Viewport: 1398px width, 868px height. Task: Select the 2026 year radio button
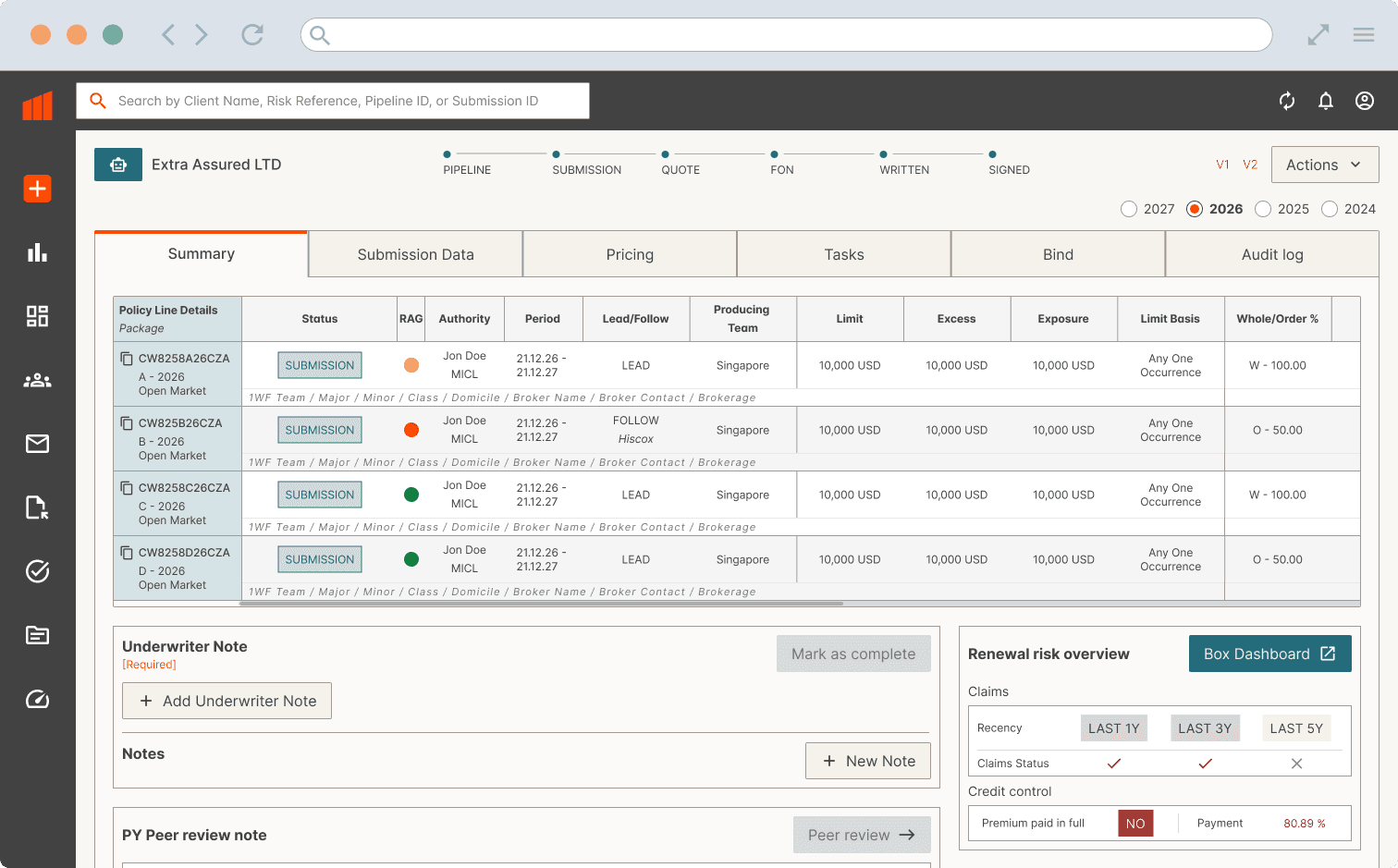[x=1195, y=209]
